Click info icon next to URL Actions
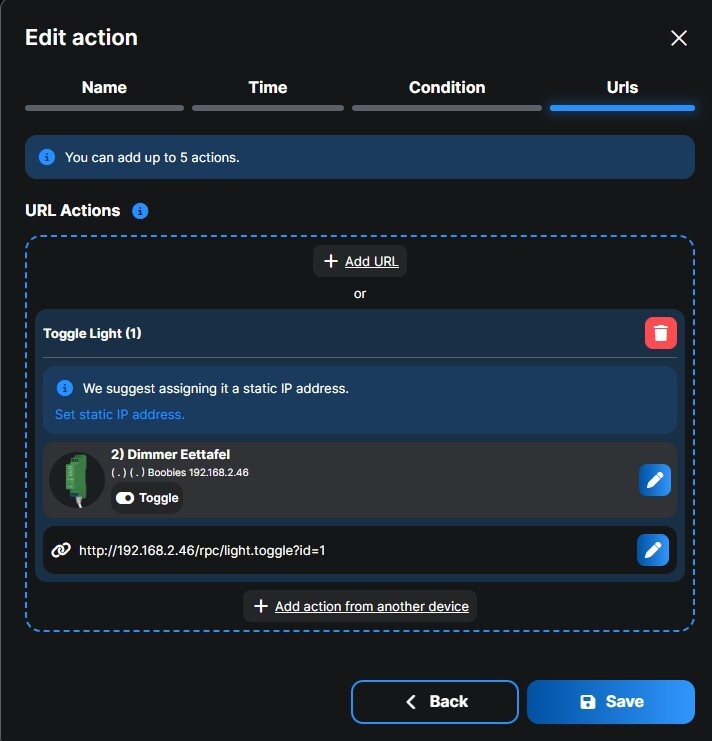This screenshot has height=741, width=712. click(x=140, y=211)
